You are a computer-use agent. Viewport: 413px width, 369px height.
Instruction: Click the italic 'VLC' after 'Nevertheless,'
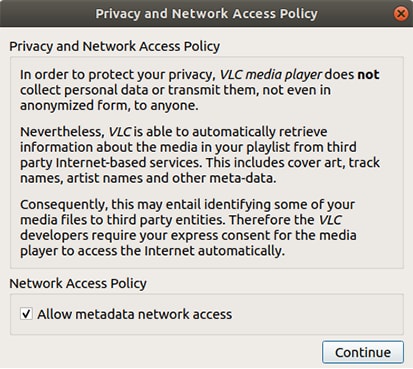click(120, 132)
